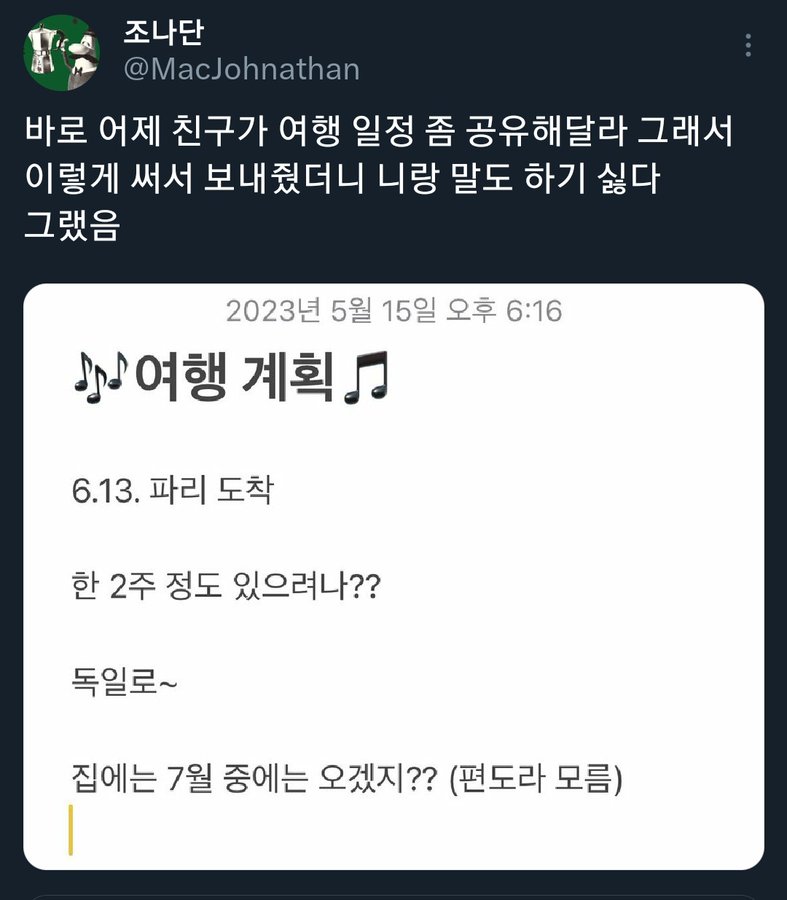
Task: Click the line '6.13. 파리 도착'
Action: click(x=172, y=492)
